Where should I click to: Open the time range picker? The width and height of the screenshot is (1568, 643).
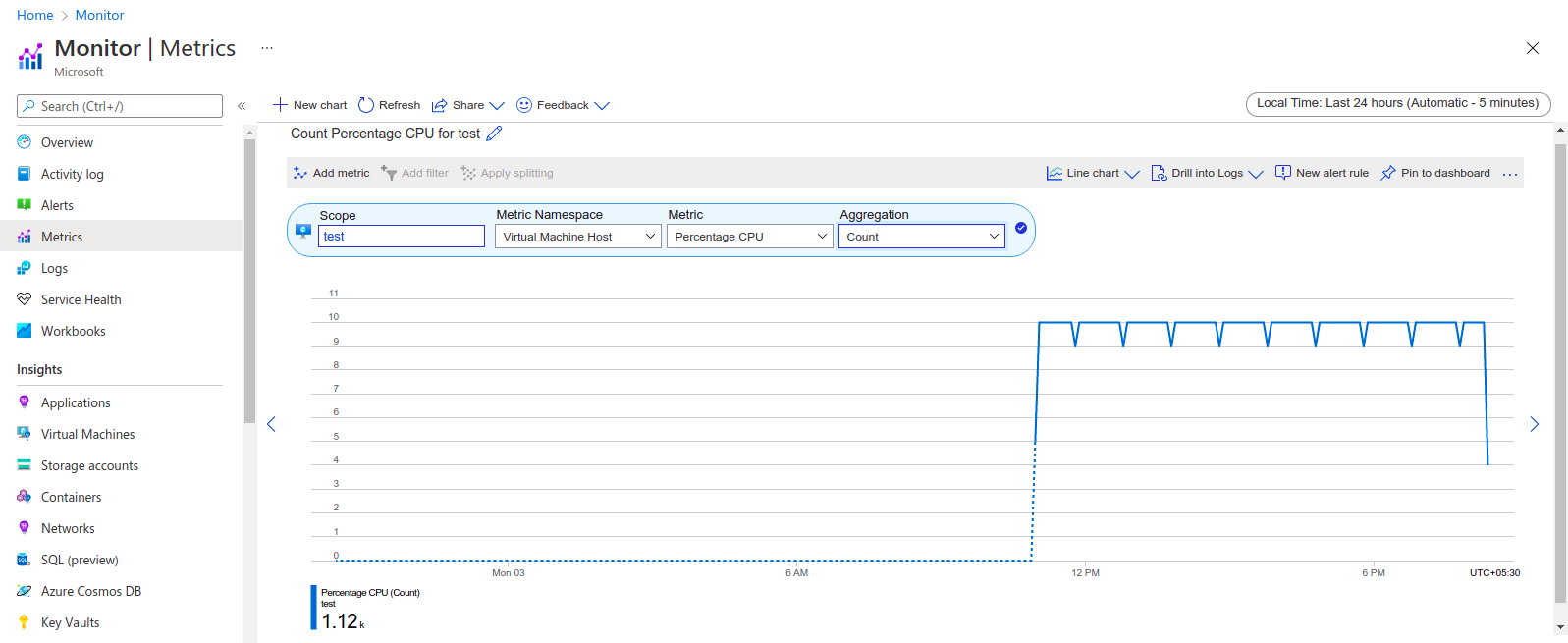(1398, 103)
